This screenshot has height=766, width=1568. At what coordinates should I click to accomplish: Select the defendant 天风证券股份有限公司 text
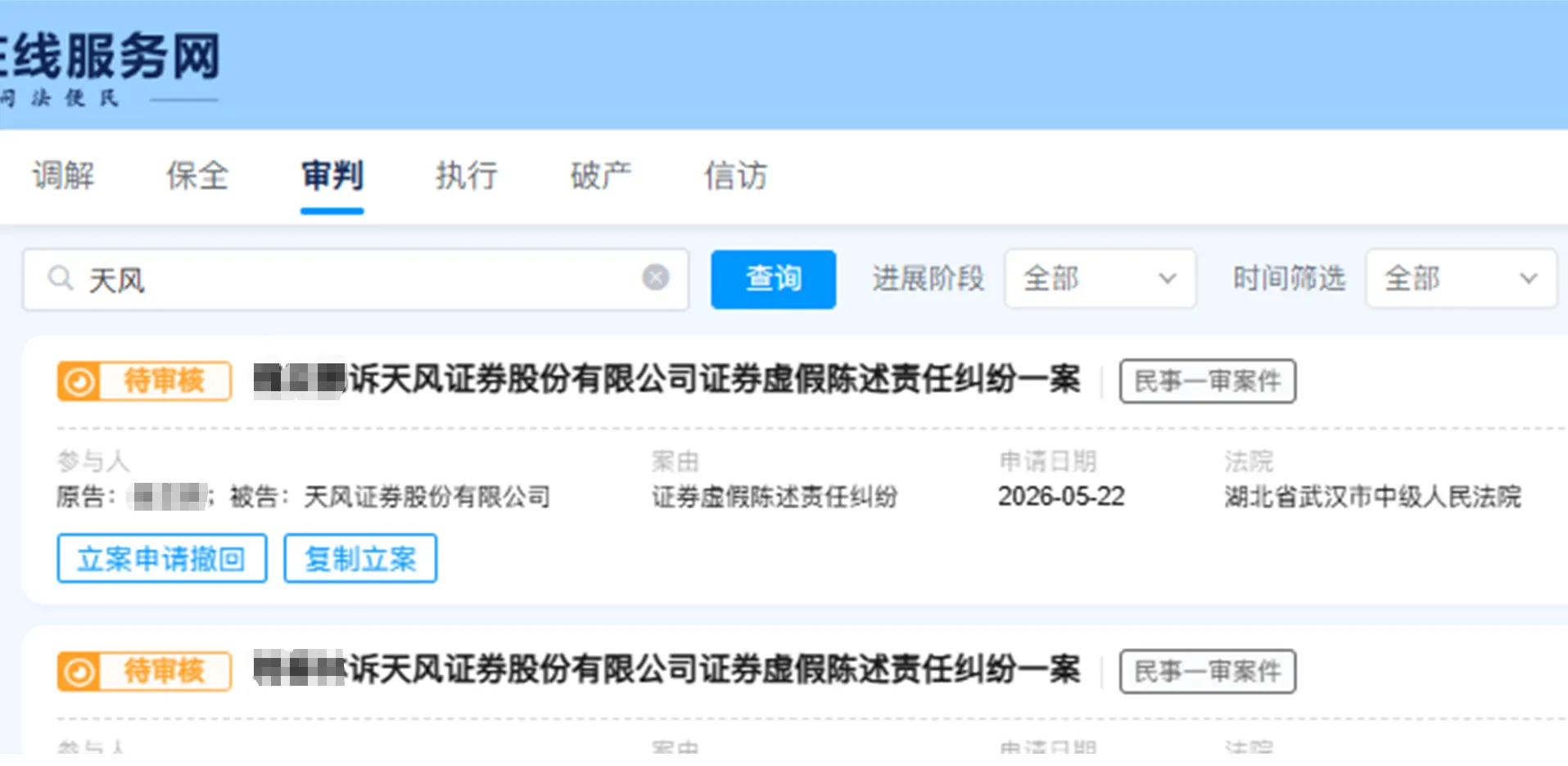pyautogui.click(x=427, y=497)
